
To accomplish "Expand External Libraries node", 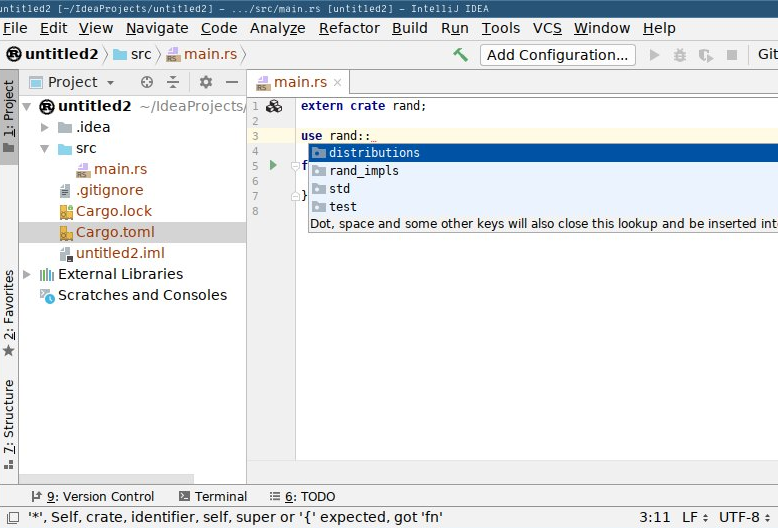I will [27, 274].
